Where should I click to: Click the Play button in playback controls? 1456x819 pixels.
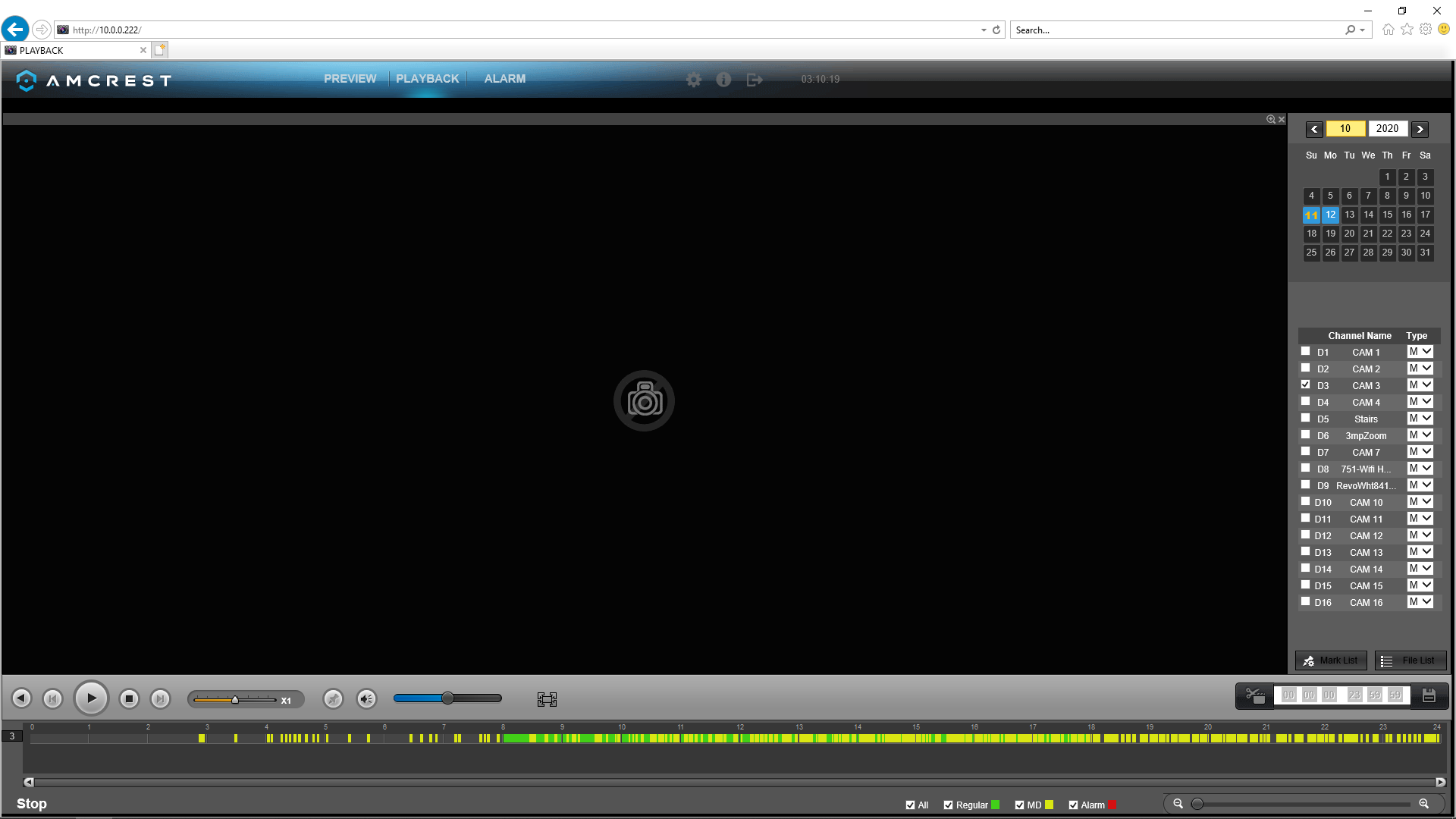[91, 698]
